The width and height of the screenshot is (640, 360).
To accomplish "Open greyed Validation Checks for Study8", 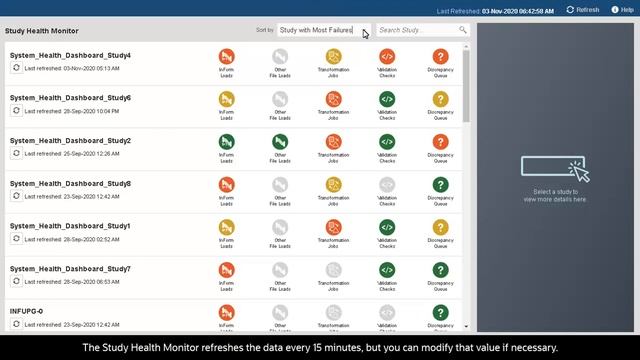I will [387, 185].
